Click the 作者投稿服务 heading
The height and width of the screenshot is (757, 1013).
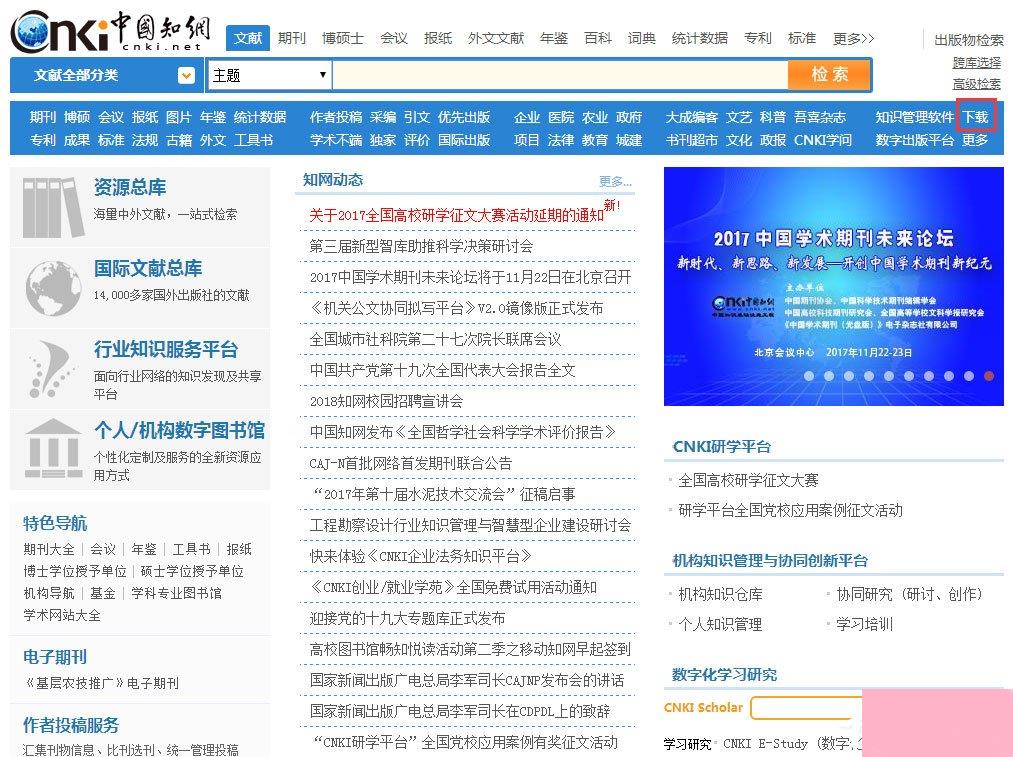pyautogui.click(x=71, y=725)
